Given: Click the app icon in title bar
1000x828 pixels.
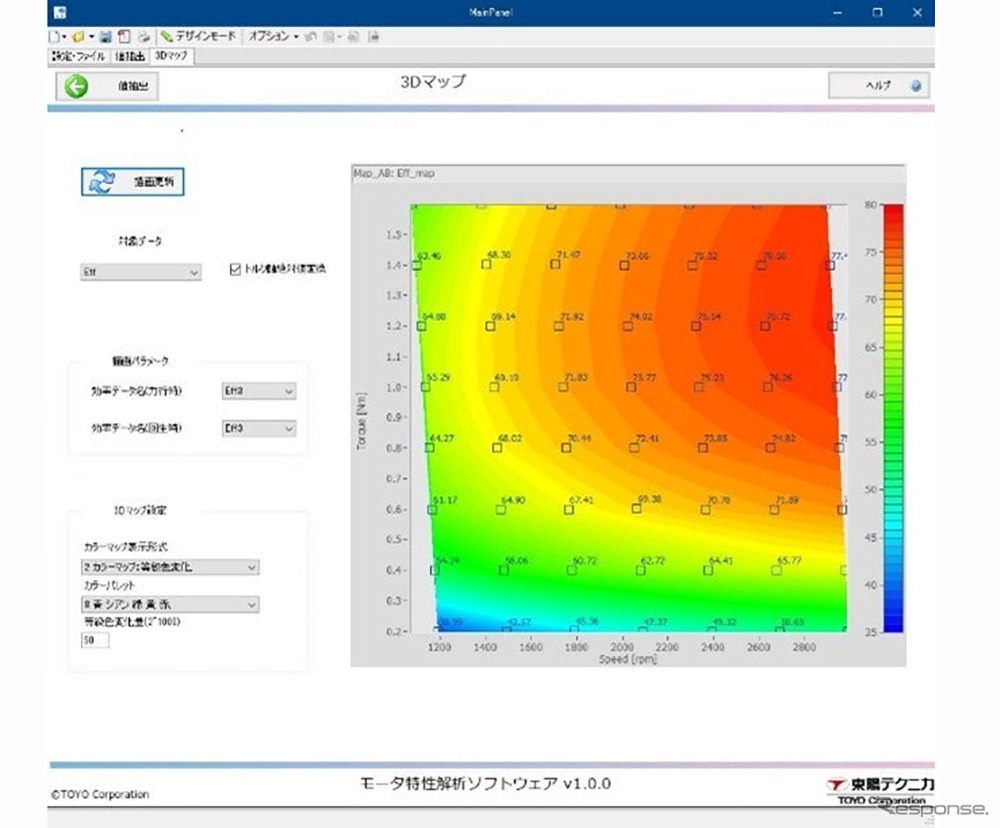Looking at the screenshot, I should pos(59,12).
